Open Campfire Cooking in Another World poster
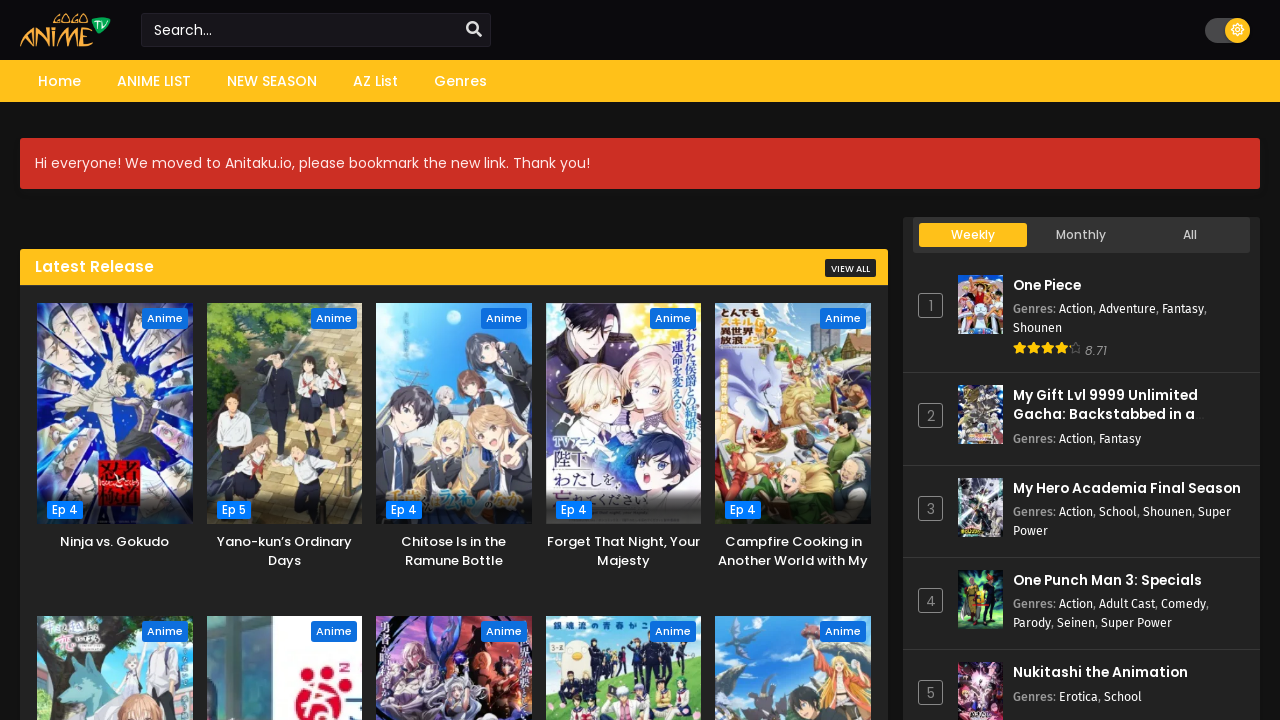This screenshot has height=720, width=1280. click(793, 413)
